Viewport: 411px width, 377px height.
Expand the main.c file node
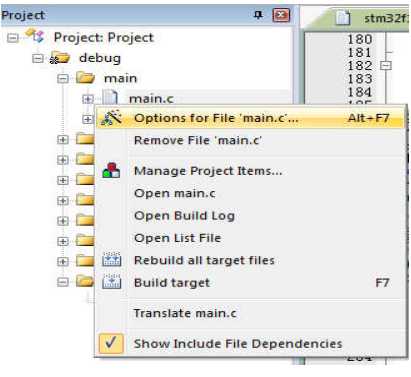[87, 99]
